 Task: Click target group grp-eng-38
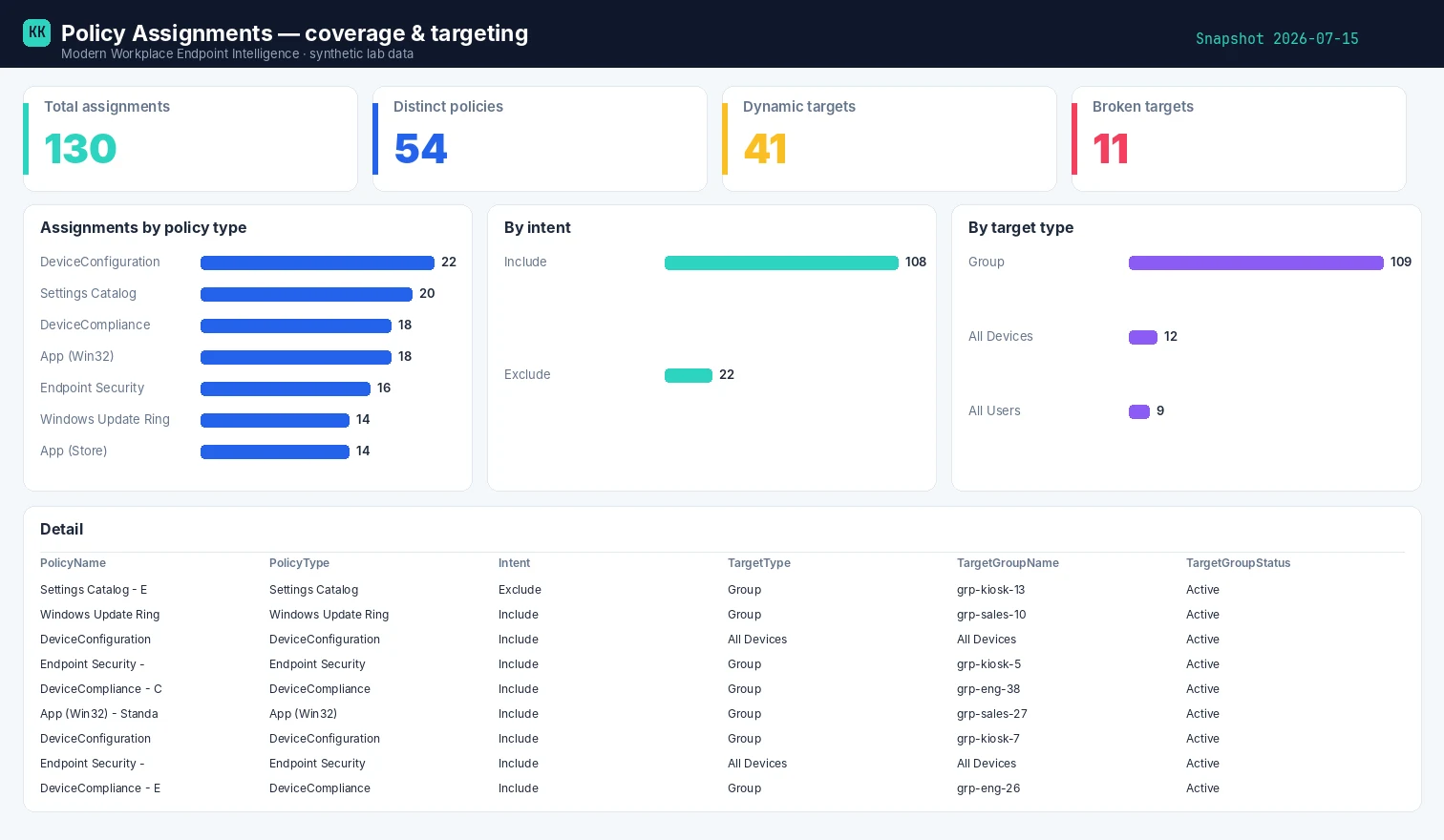coord(988,689)
